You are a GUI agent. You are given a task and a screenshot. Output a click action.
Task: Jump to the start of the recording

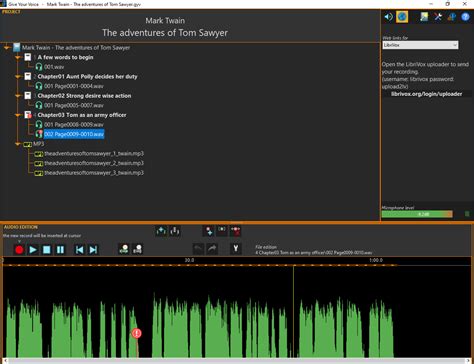pos(79,250)
